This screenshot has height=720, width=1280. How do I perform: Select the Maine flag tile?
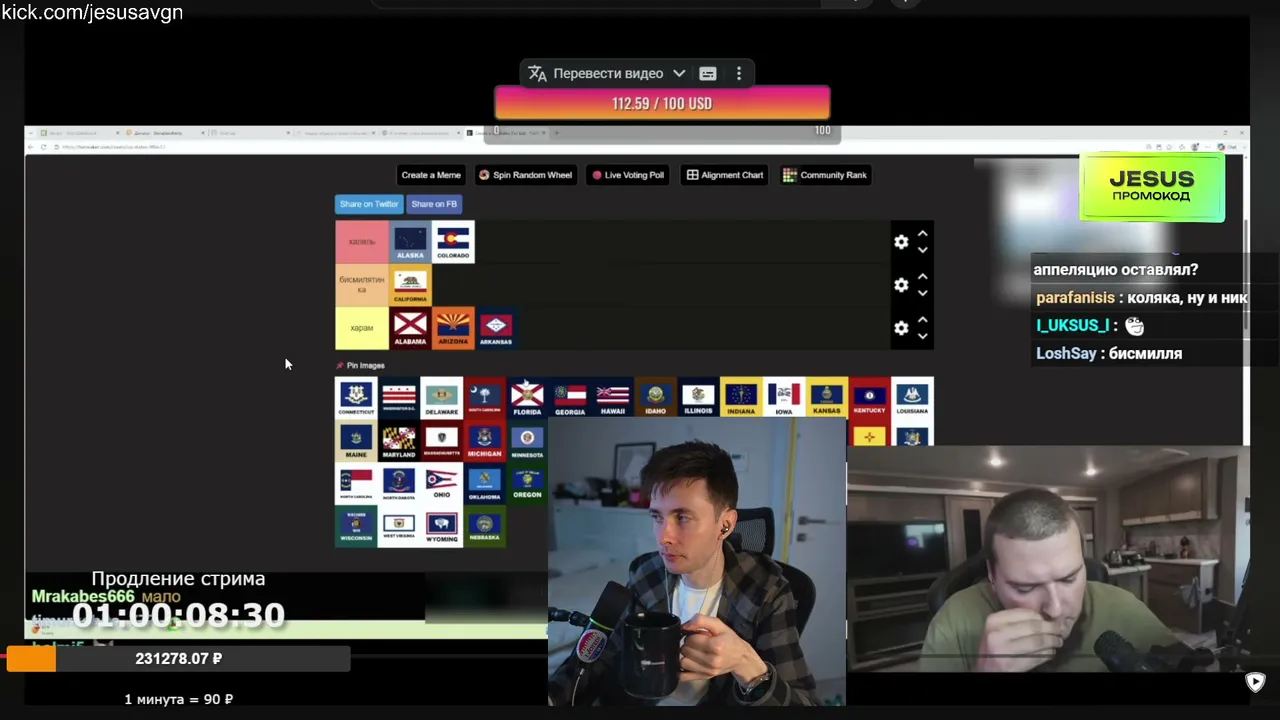356,441
